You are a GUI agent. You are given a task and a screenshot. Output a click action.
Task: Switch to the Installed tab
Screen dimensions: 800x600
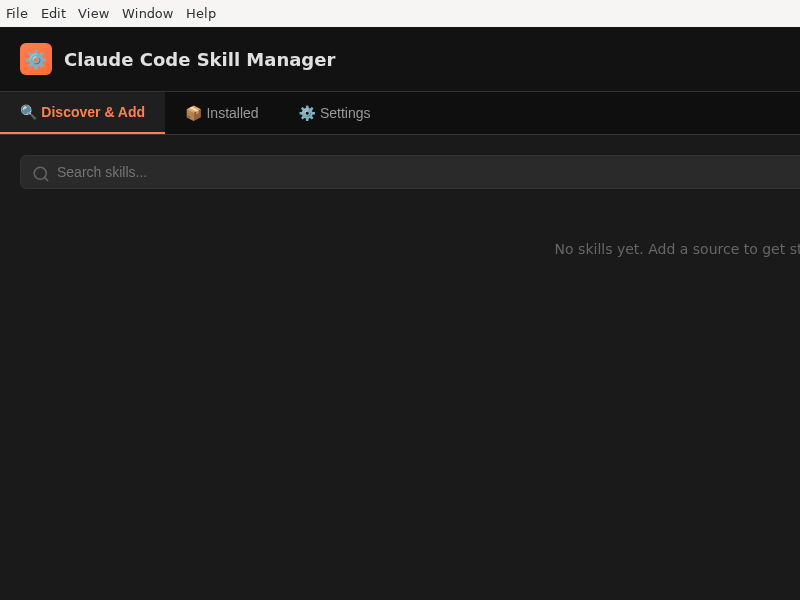point(222,113)
